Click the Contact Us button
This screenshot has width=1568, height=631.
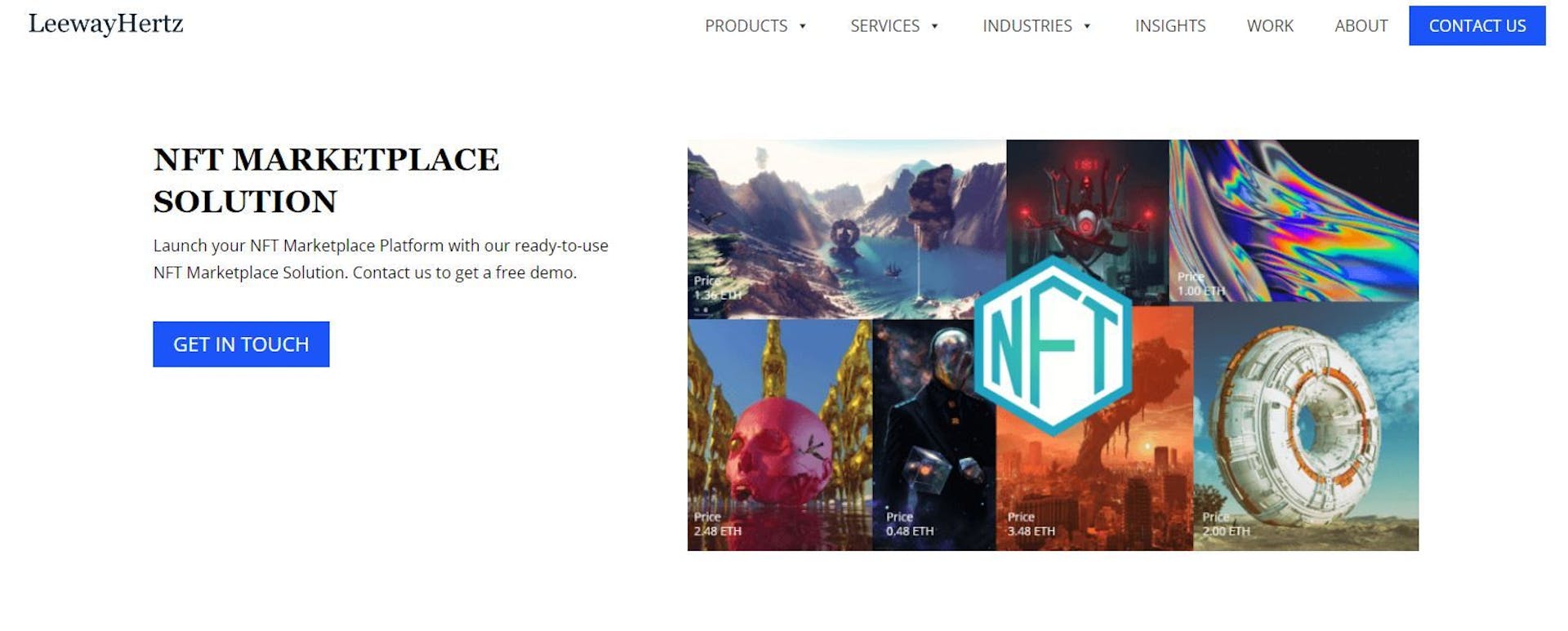(x=1477, y=25)
